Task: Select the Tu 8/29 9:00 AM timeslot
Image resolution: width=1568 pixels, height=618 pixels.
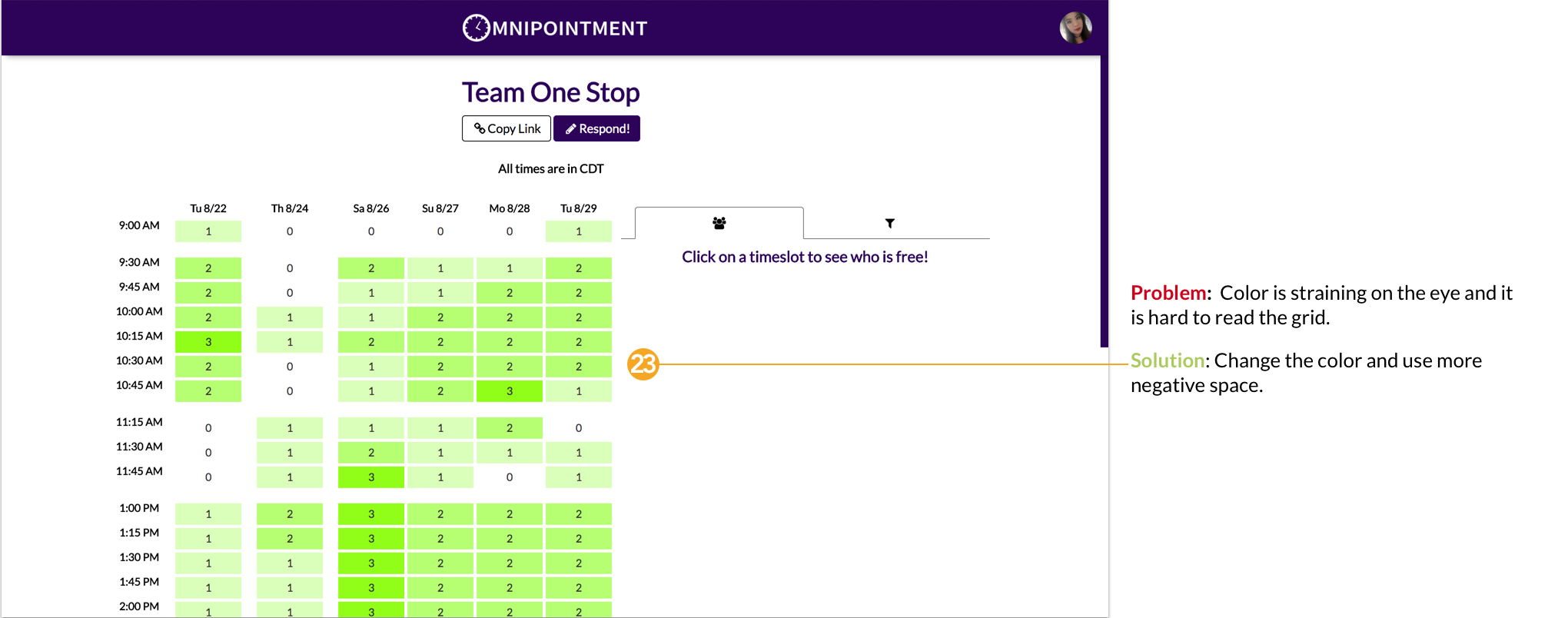Action: pyautogui.click(x=579, y=231)
